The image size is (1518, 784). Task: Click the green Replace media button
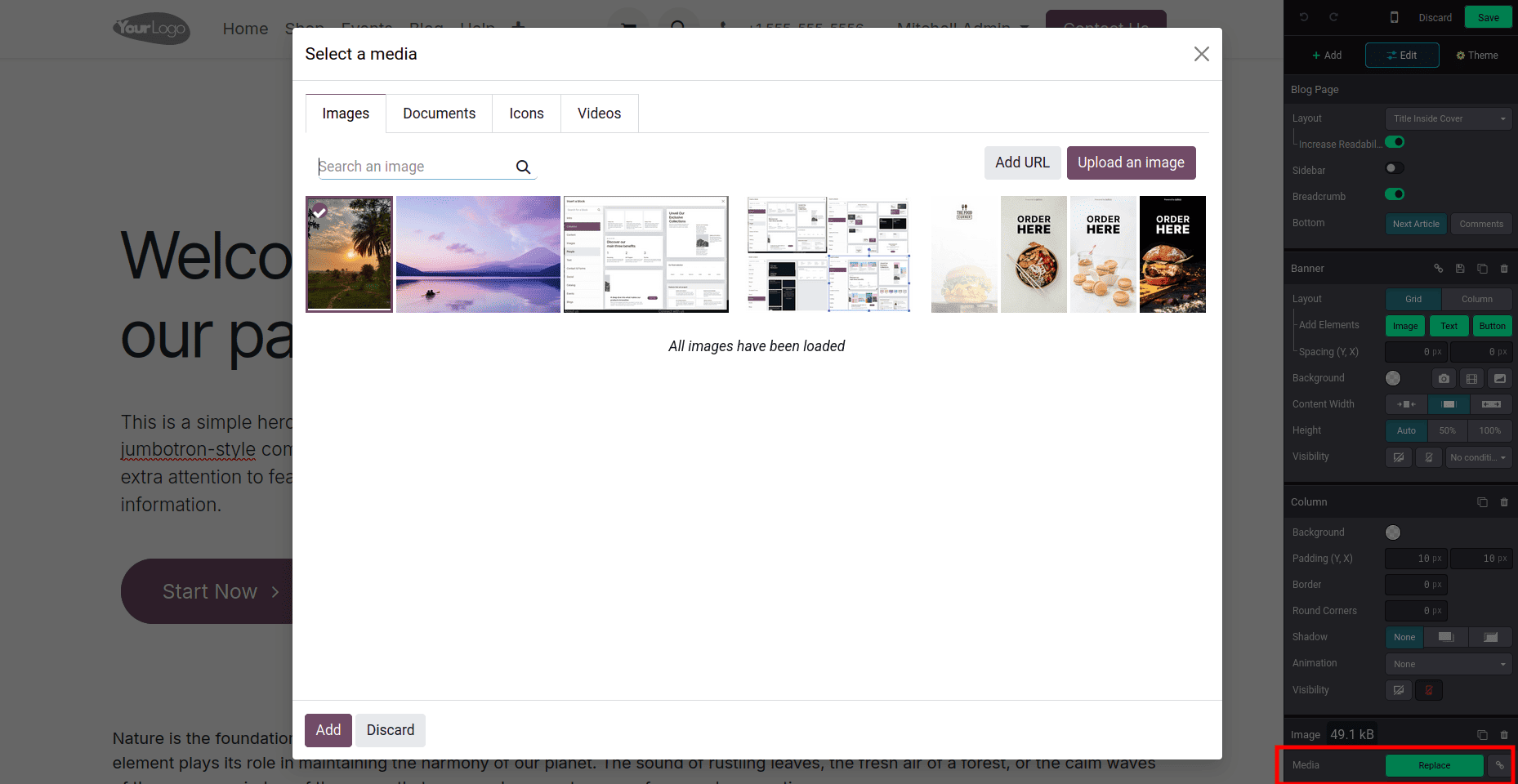pyautogui.click(x=1435, y=765)
